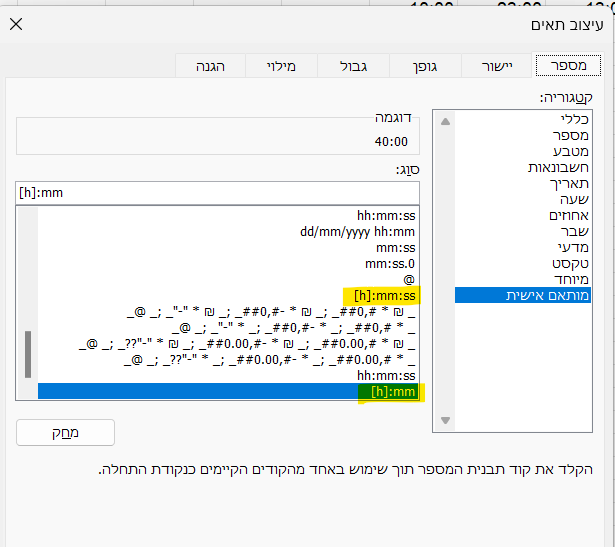This screenshot has height=547, width=615.
Task: Choose the מטבע category
Action: tap(522, 151)
